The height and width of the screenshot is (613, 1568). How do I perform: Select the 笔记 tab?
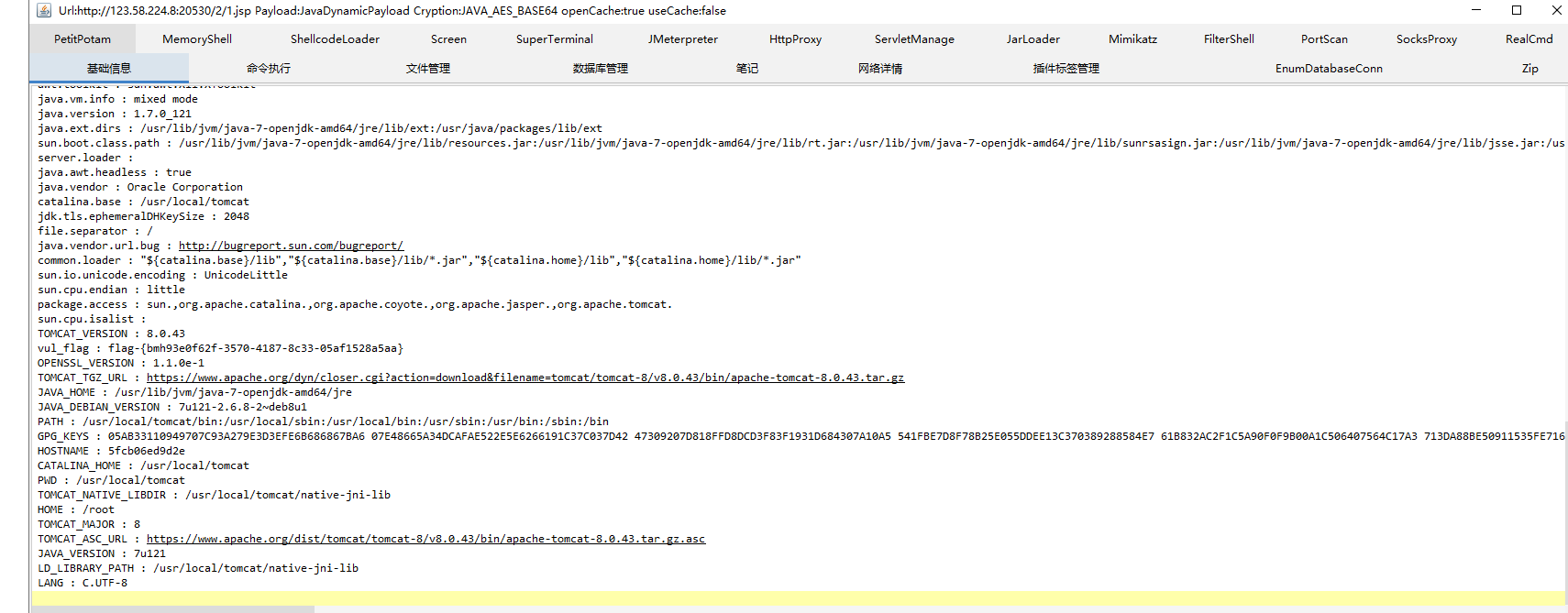click(x=747, y=69)
